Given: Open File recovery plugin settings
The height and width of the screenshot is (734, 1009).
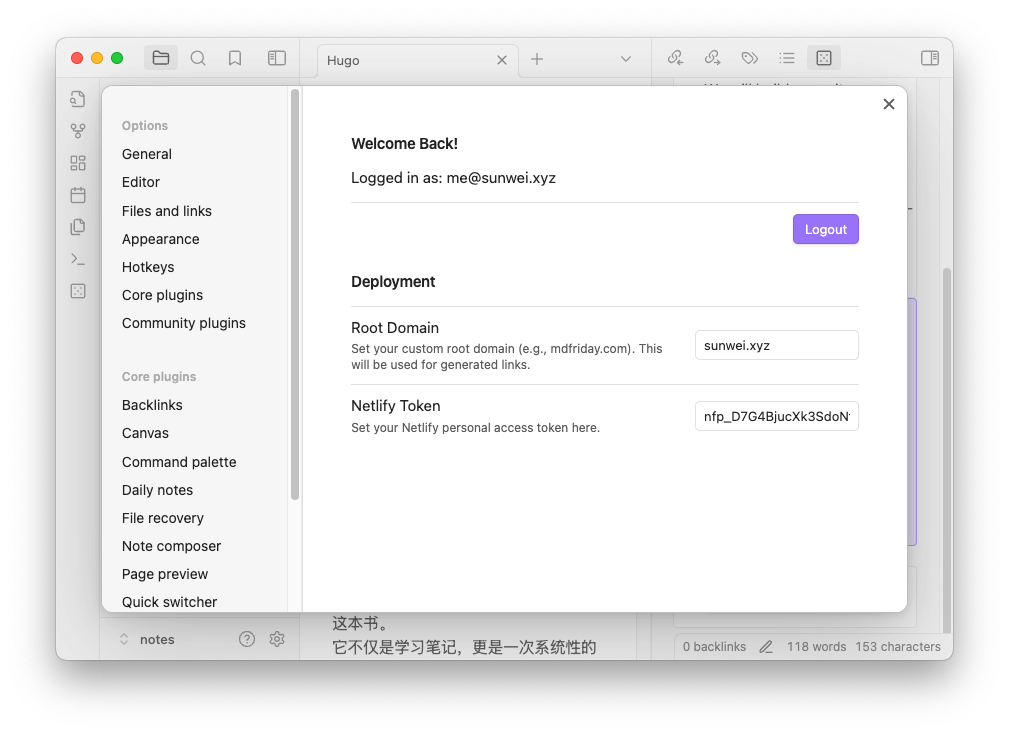Looking at the screenshot, I should (x=163, y=518).
